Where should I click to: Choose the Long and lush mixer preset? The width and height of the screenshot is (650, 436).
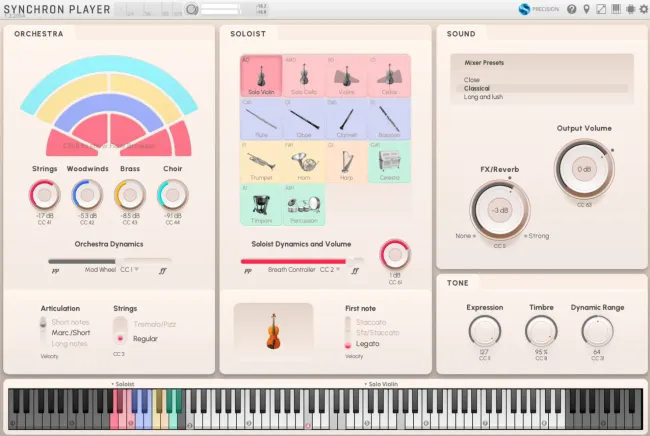click(483, 97)
